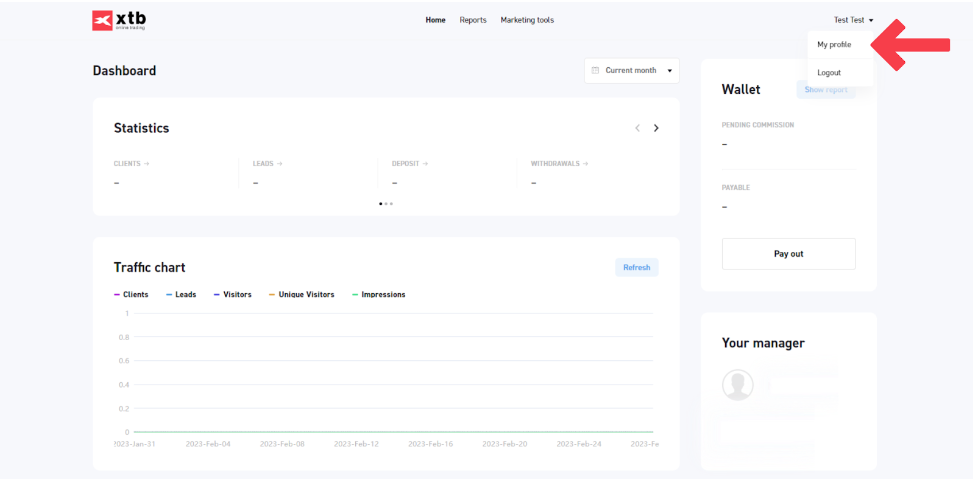Click the manager avatar icon

[x=738, y=385]
